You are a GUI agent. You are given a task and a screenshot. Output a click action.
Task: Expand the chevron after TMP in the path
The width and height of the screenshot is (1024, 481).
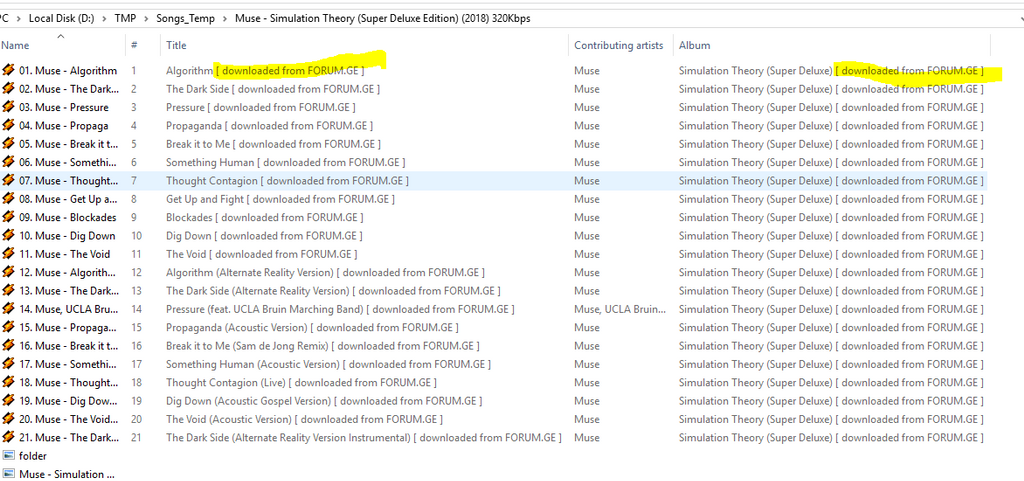pos(146,18)
